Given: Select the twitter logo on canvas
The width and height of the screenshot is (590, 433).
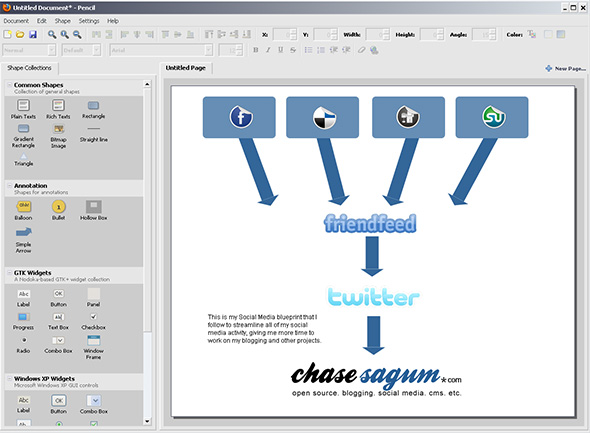Looking at the screenshot, I should click(374, 297).
